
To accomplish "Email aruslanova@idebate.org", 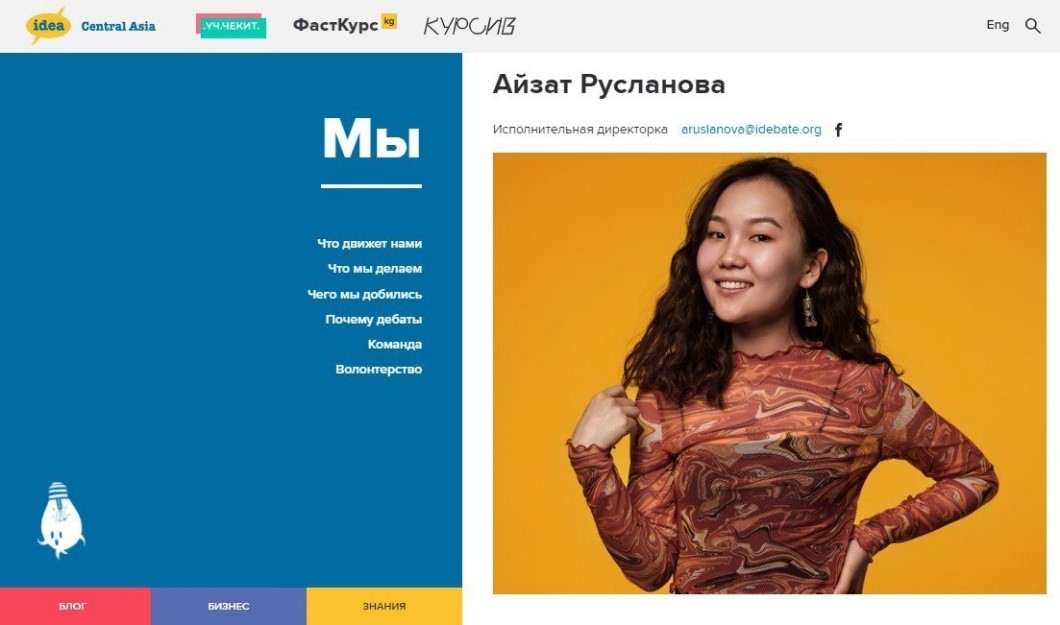I will pos(751,129).
